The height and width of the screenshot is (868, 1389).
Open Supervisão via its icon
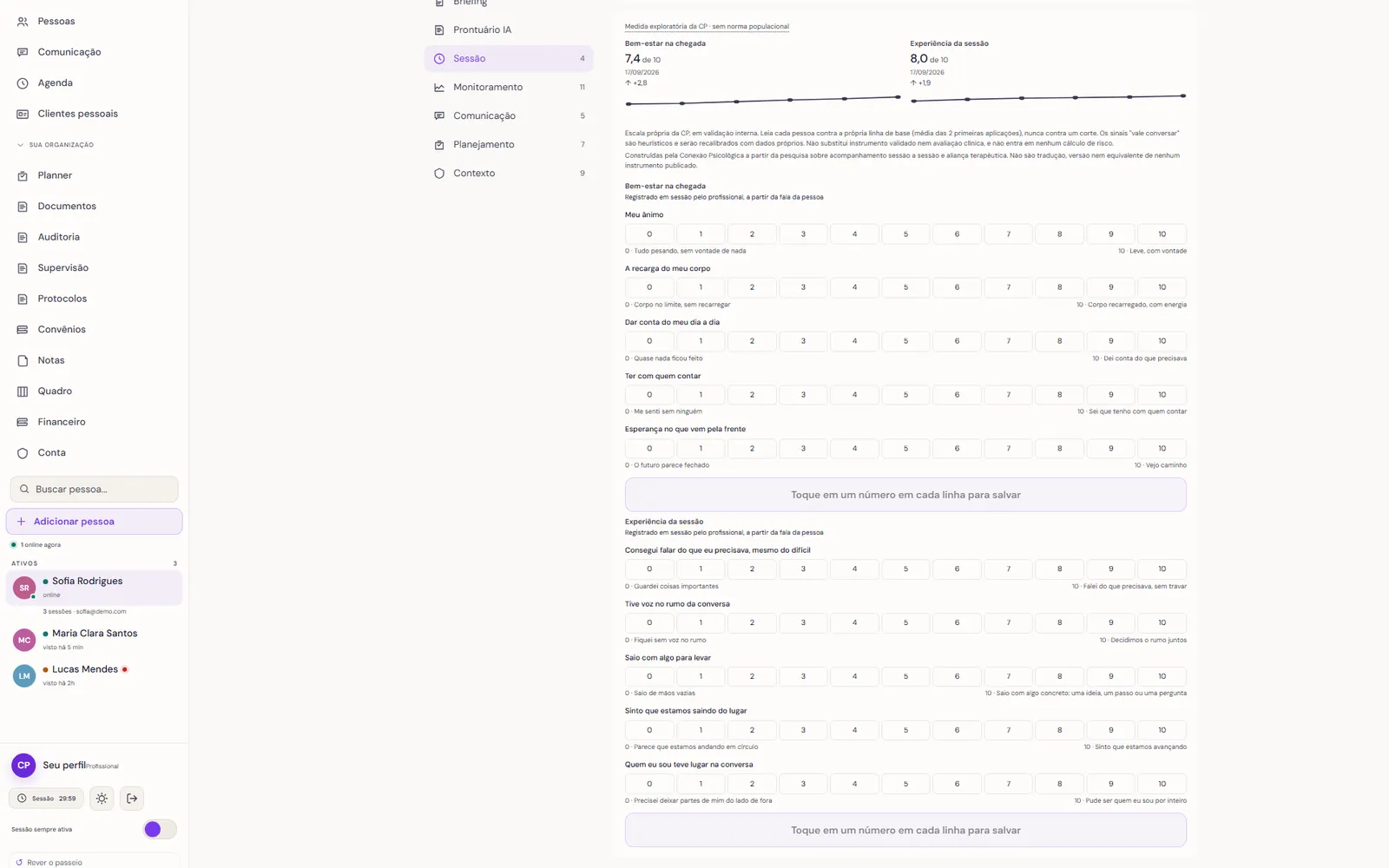(x=23, y=268)
